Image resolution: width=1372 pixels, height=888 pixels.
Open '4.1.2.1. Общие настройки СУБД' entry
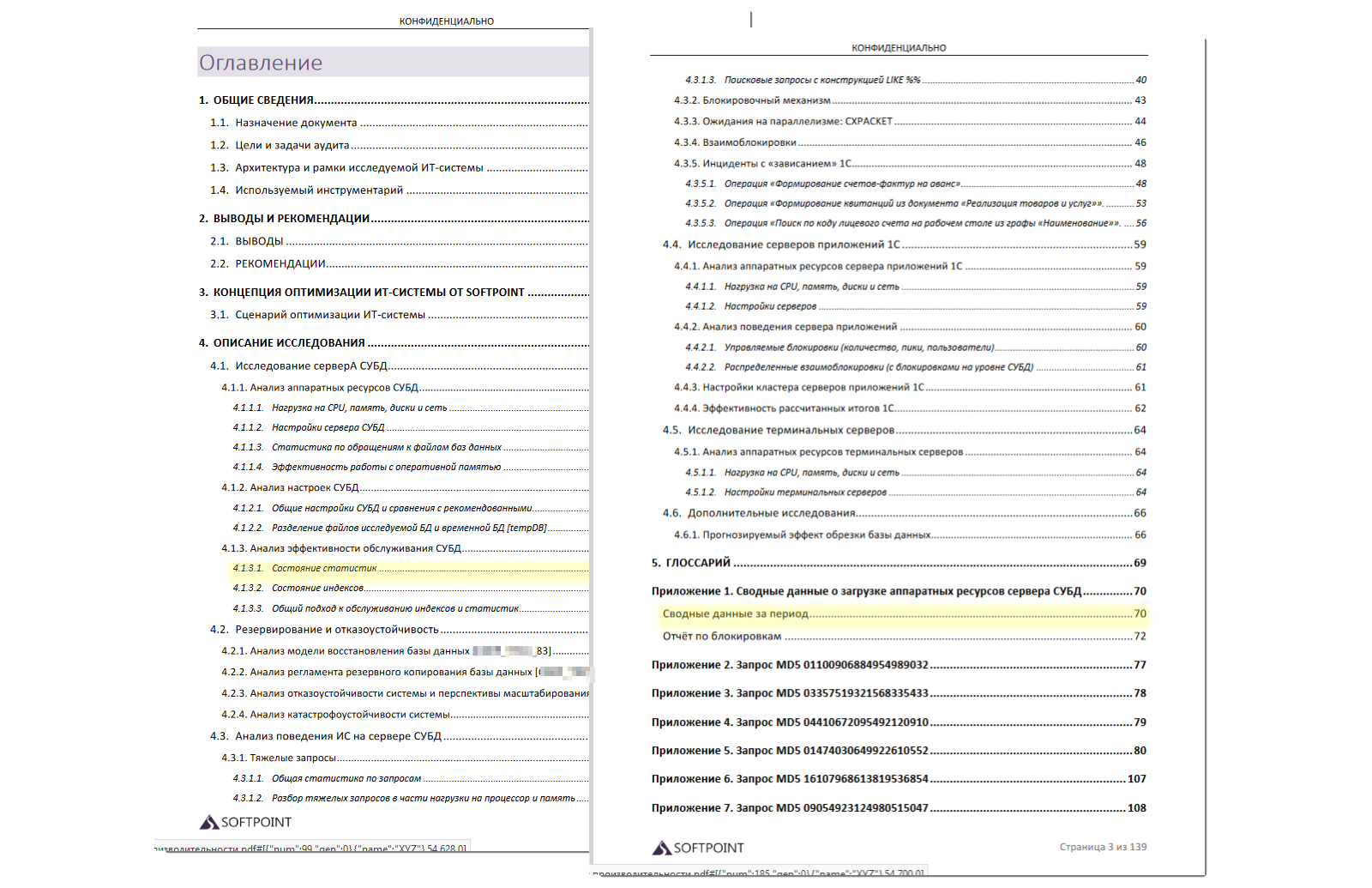(411, 508)
